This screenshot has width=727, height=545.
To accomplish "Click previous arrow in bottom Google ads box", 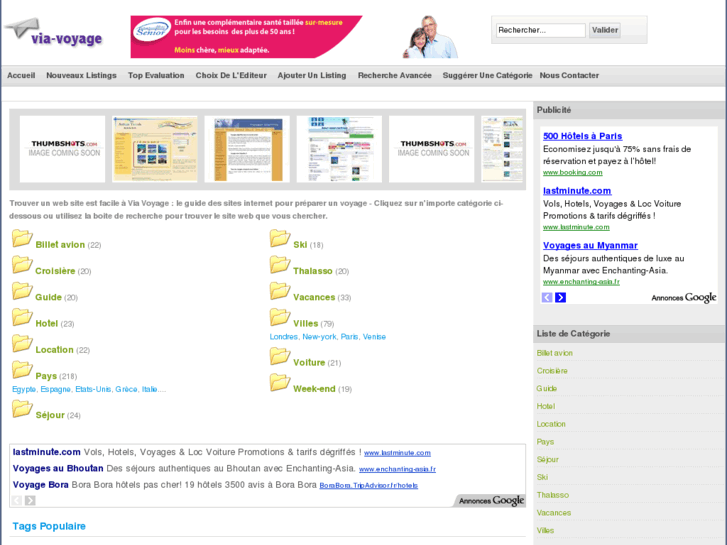I will (17, 500).
